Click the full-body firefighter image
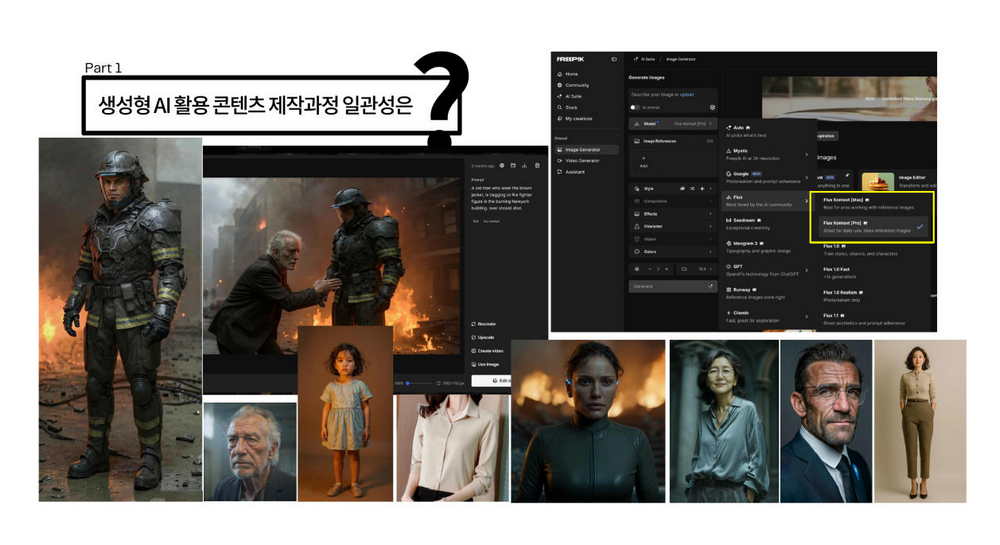The image size is (1000, 545). (121, 319)
